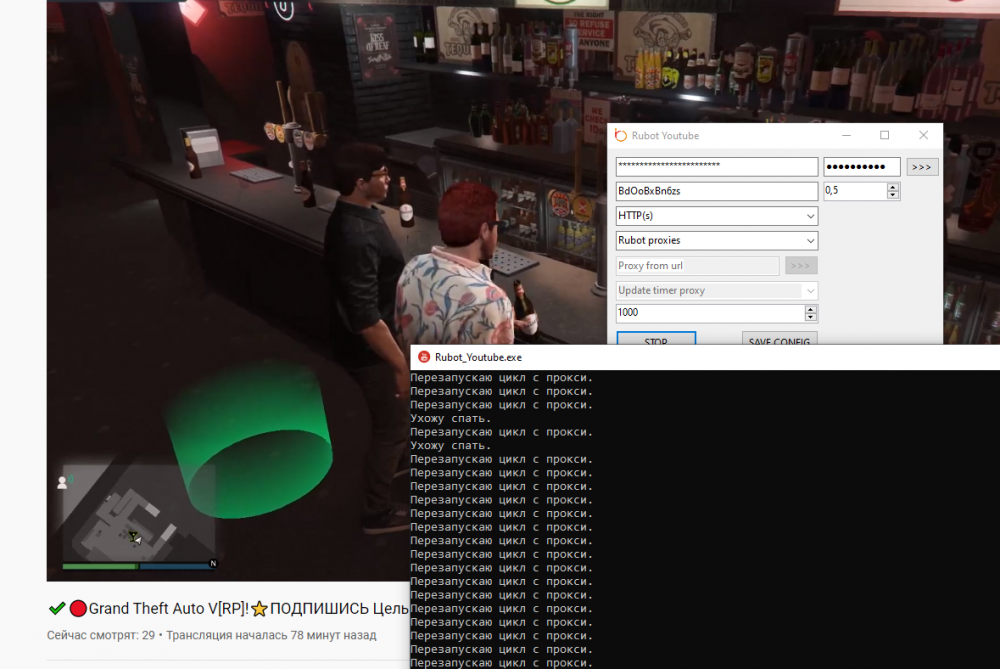Close the Rubot Youtube window

[923, 135]
